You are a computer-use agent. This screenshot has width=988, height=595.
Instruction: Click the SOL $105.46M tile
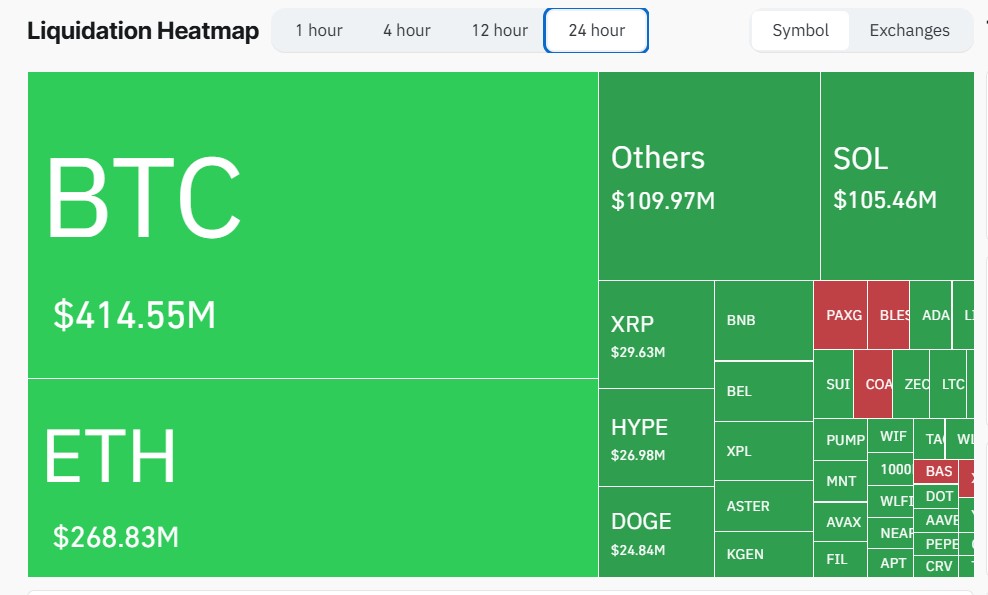pyautogui.click(x=896, y=176)
